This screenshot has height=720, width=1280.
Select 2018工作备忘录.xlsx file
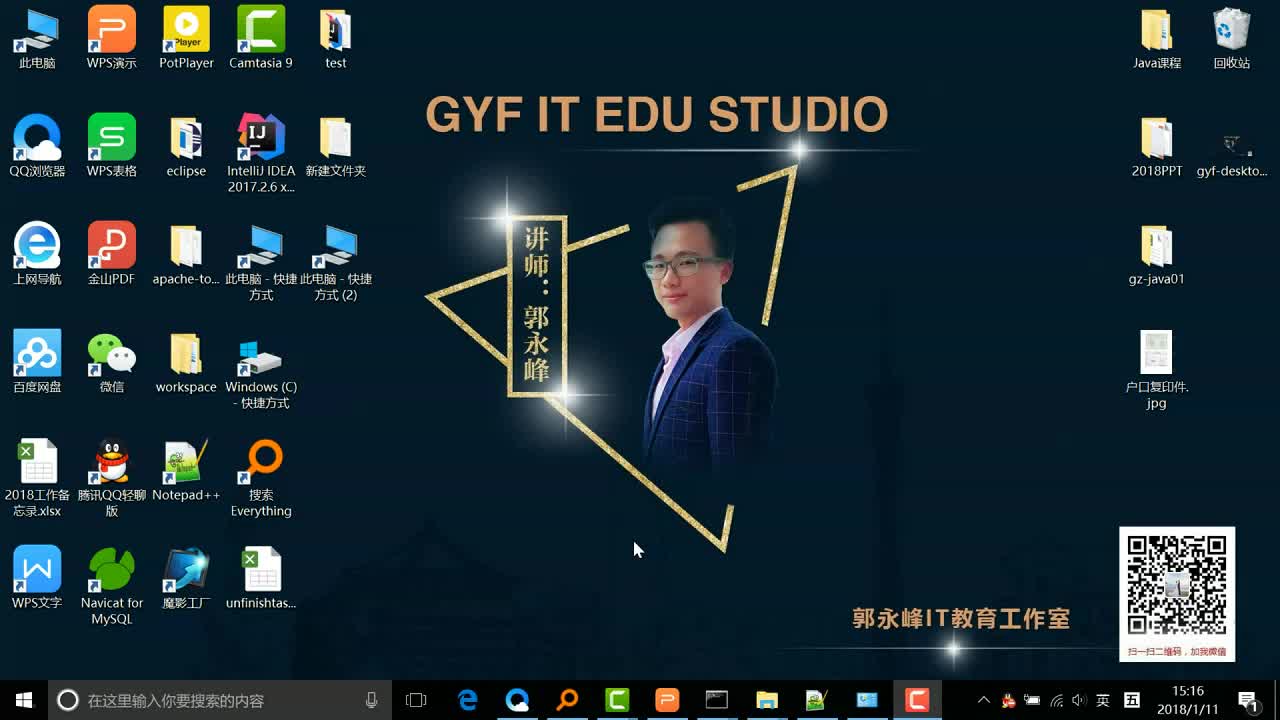click(x=37, y=478)
